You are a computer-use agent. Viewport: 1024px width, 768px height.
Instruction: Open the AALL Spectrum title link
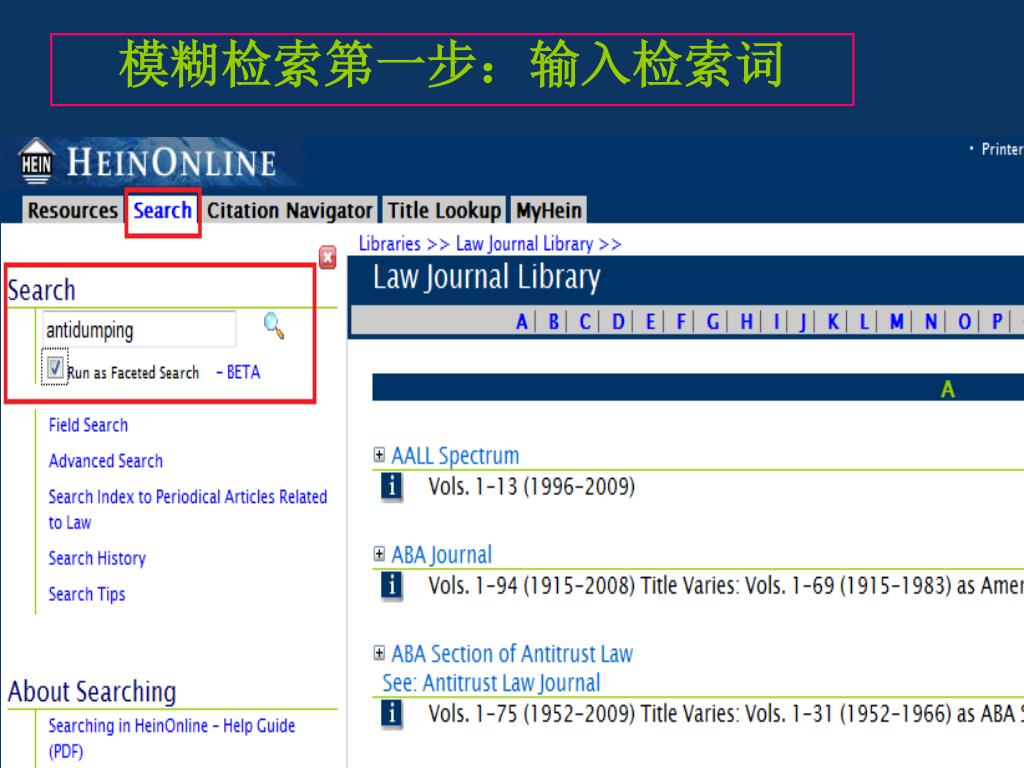click(x=455, y=455)
